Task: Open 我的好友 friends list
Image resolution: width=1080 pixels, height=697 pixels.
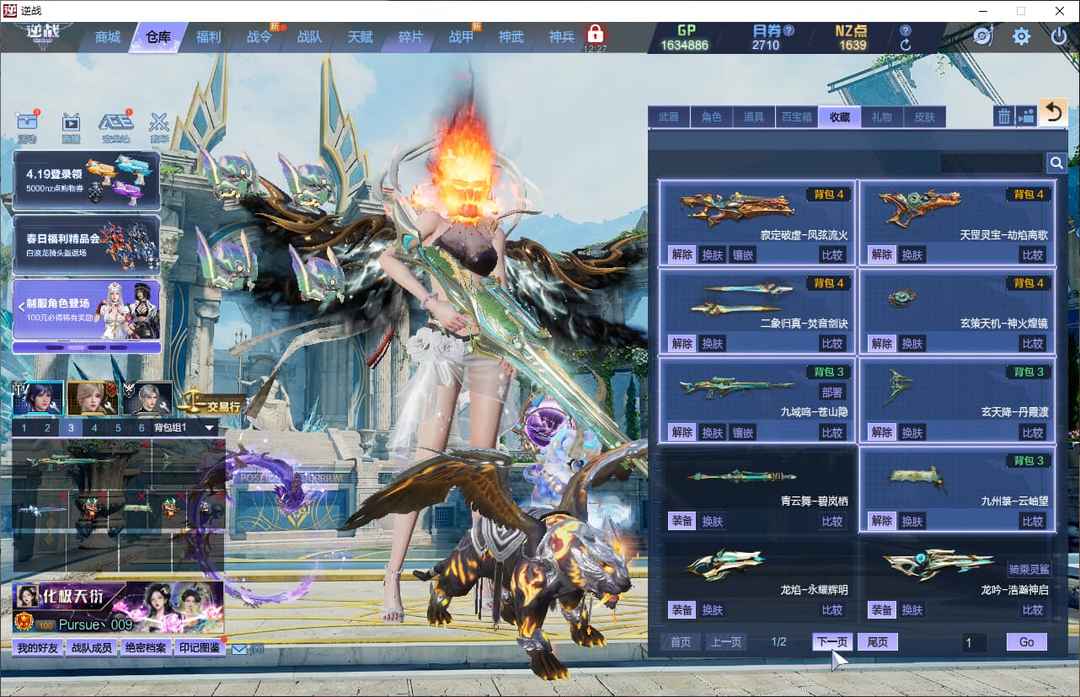Action: coord(38,648)
